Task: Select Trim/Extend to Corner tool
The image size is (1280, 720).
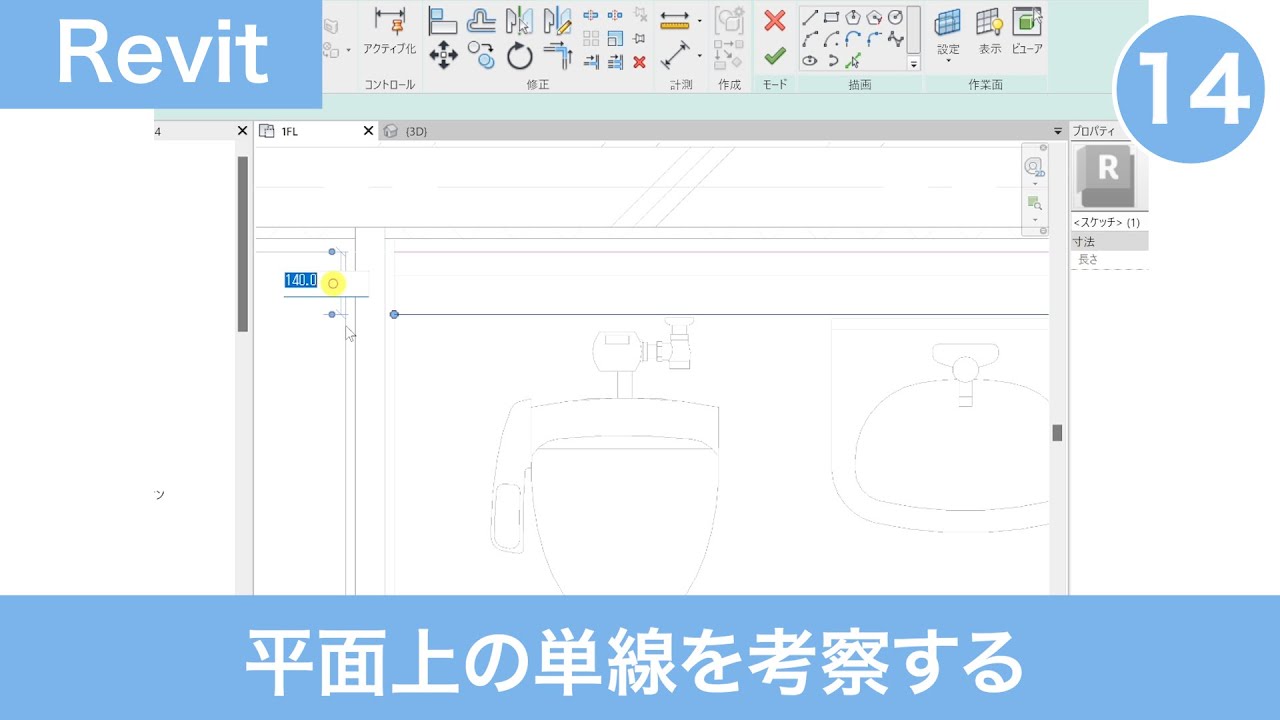Action: coord(559,55)
